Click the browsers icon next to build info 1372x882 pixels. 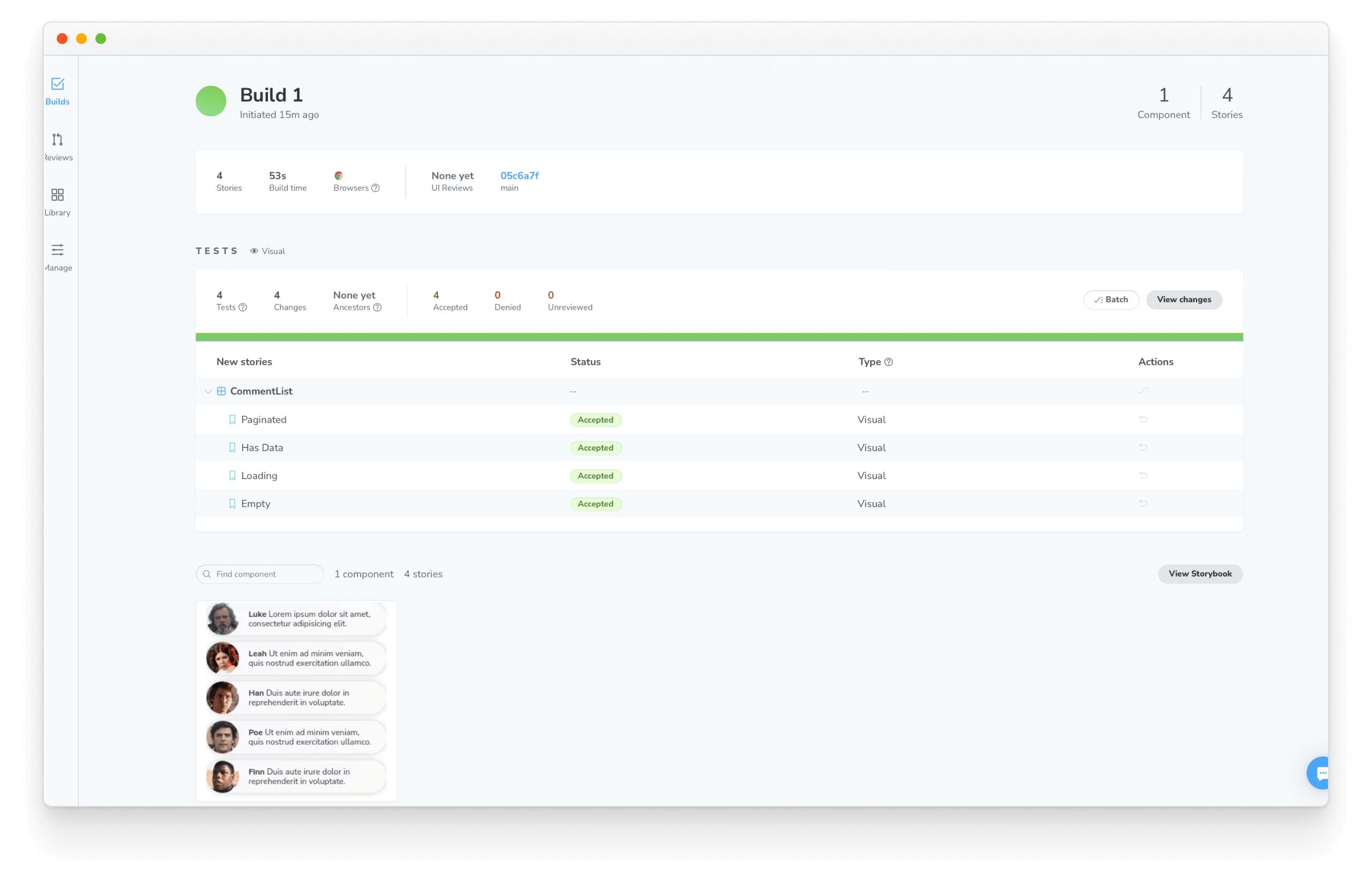tap(337, 175)
